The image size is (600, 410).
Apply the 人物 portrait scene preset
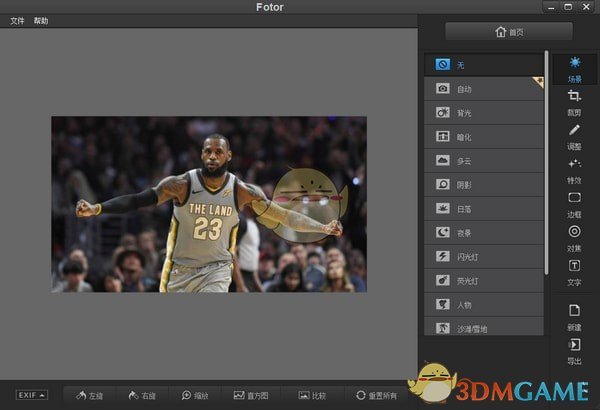pos(484,305)
